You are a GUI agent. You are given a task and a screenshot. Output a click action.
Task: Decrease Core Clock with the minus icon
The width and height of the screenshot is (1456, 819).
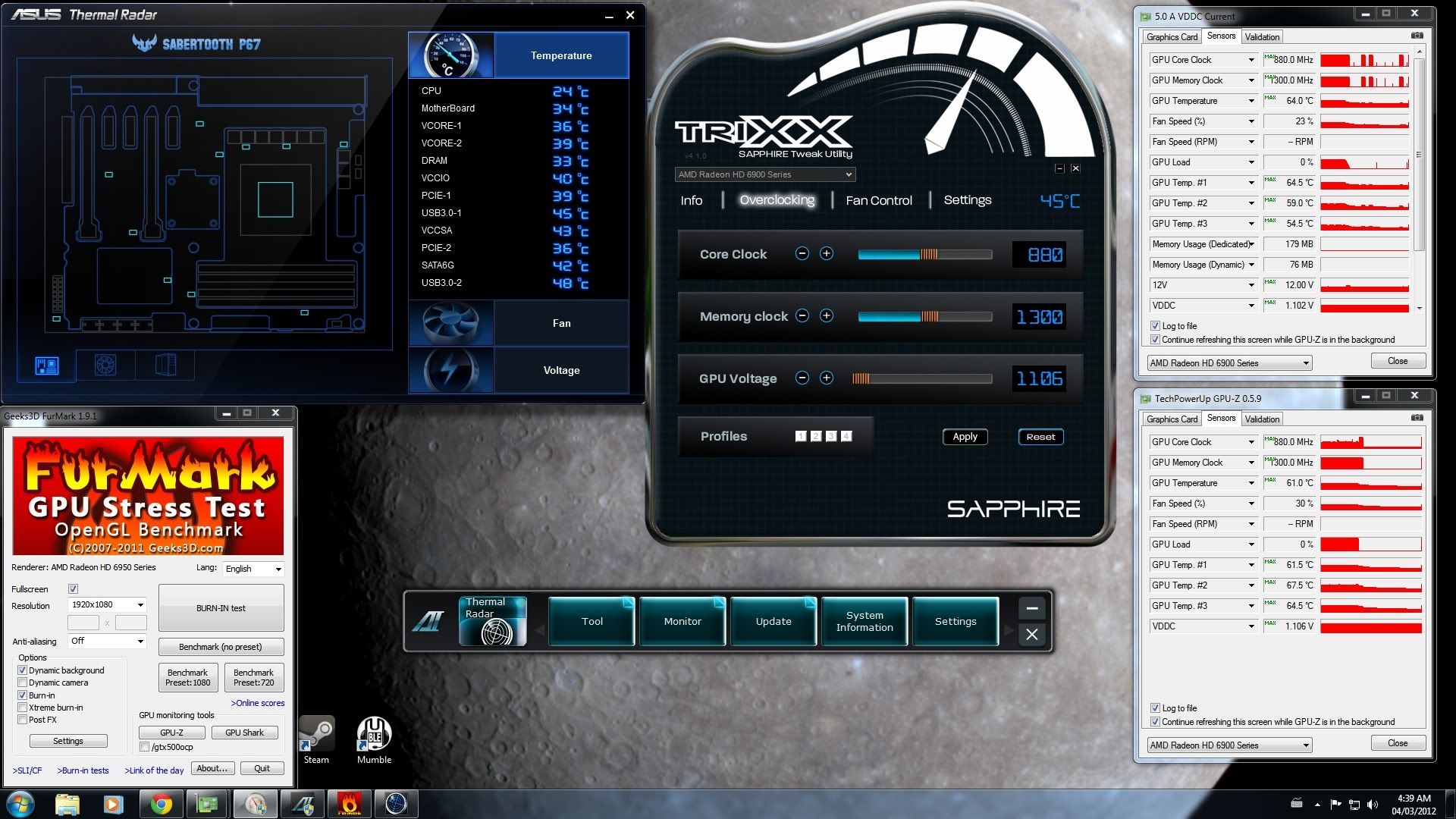pyautogui.click(x=802, y=254)
